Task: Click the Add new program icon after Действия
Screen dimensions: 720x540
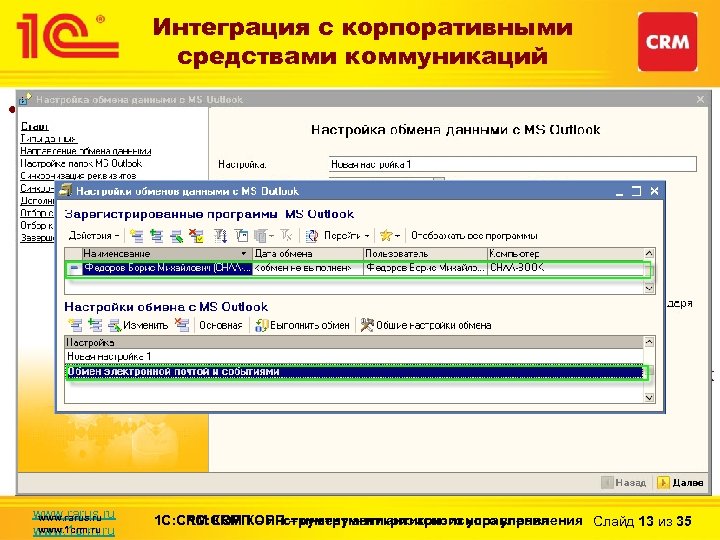Action: pyautogui.click(x=136, y=236)
